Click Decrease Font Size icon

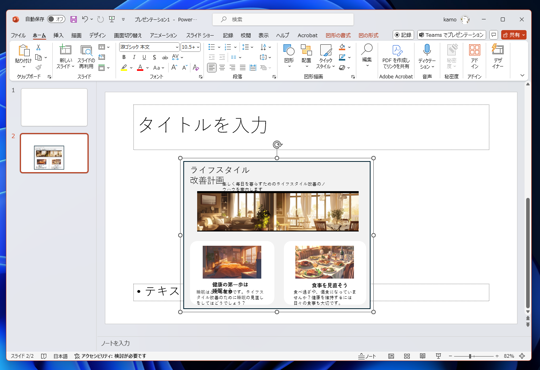click(184, 68)
